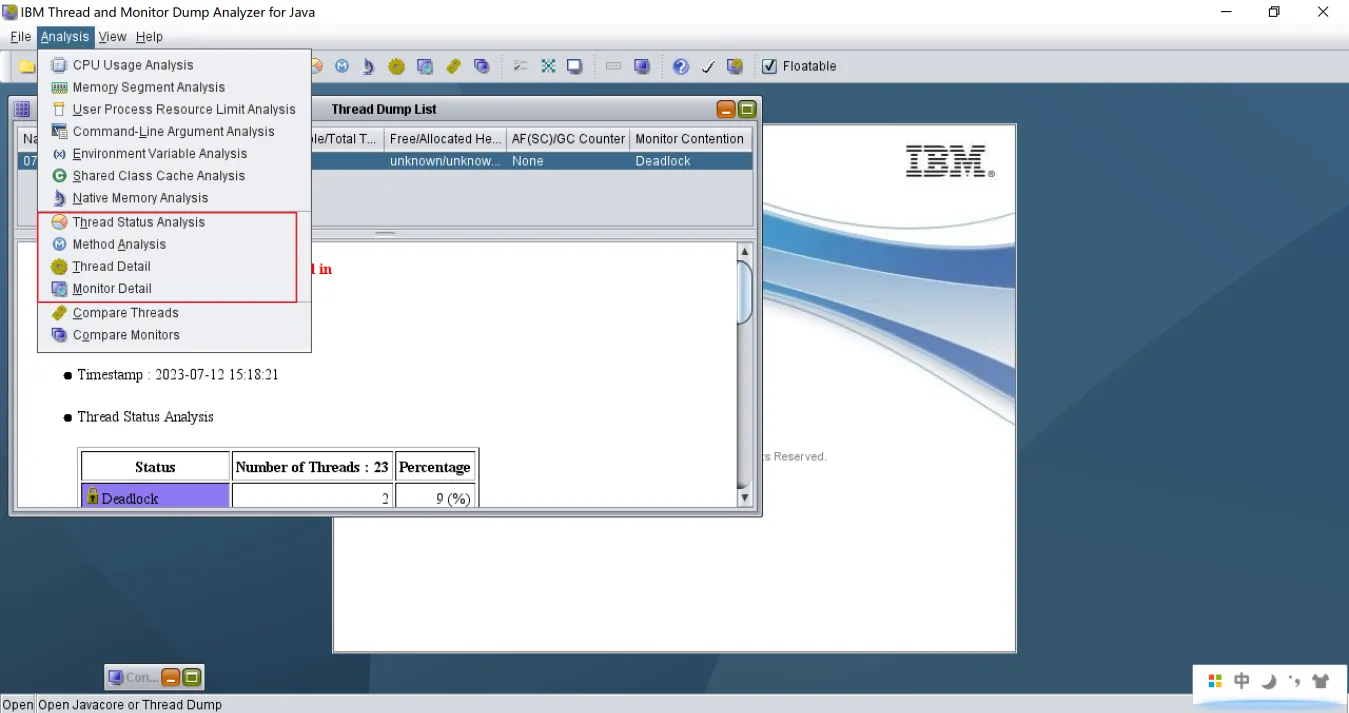Open the View menu
The width and height of the screenshot is (1349, 713).
[x=112, y=37]
